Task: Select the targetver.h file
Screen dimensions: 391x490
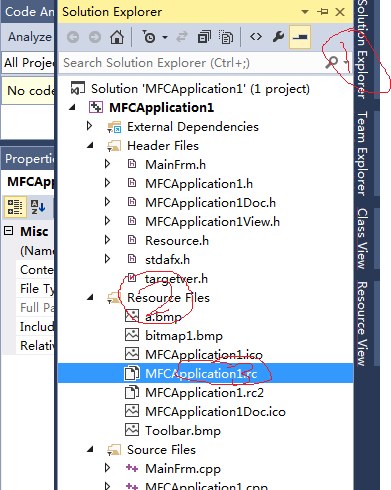Action: [176, 279]
